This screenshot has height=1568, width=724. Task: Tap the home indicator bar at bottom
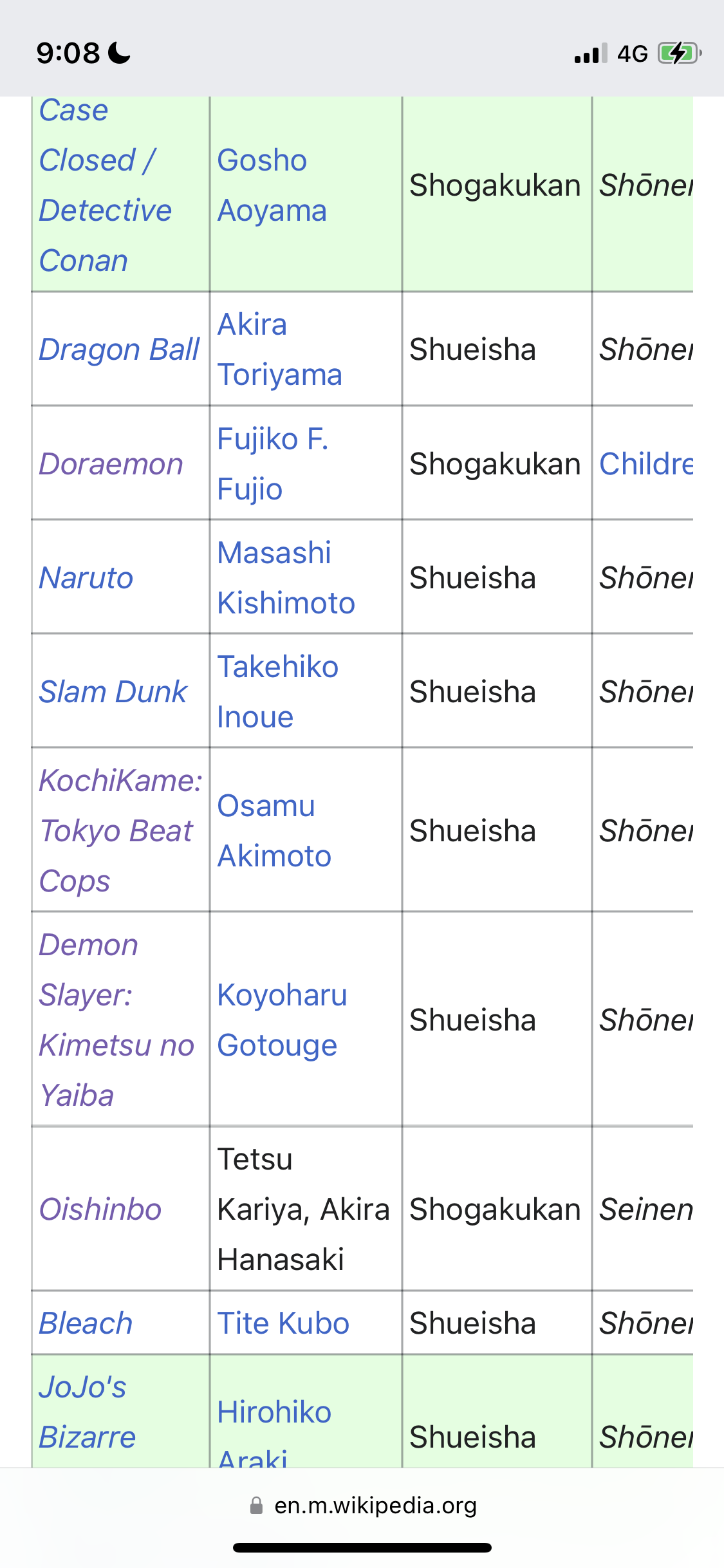[362, 1547]
